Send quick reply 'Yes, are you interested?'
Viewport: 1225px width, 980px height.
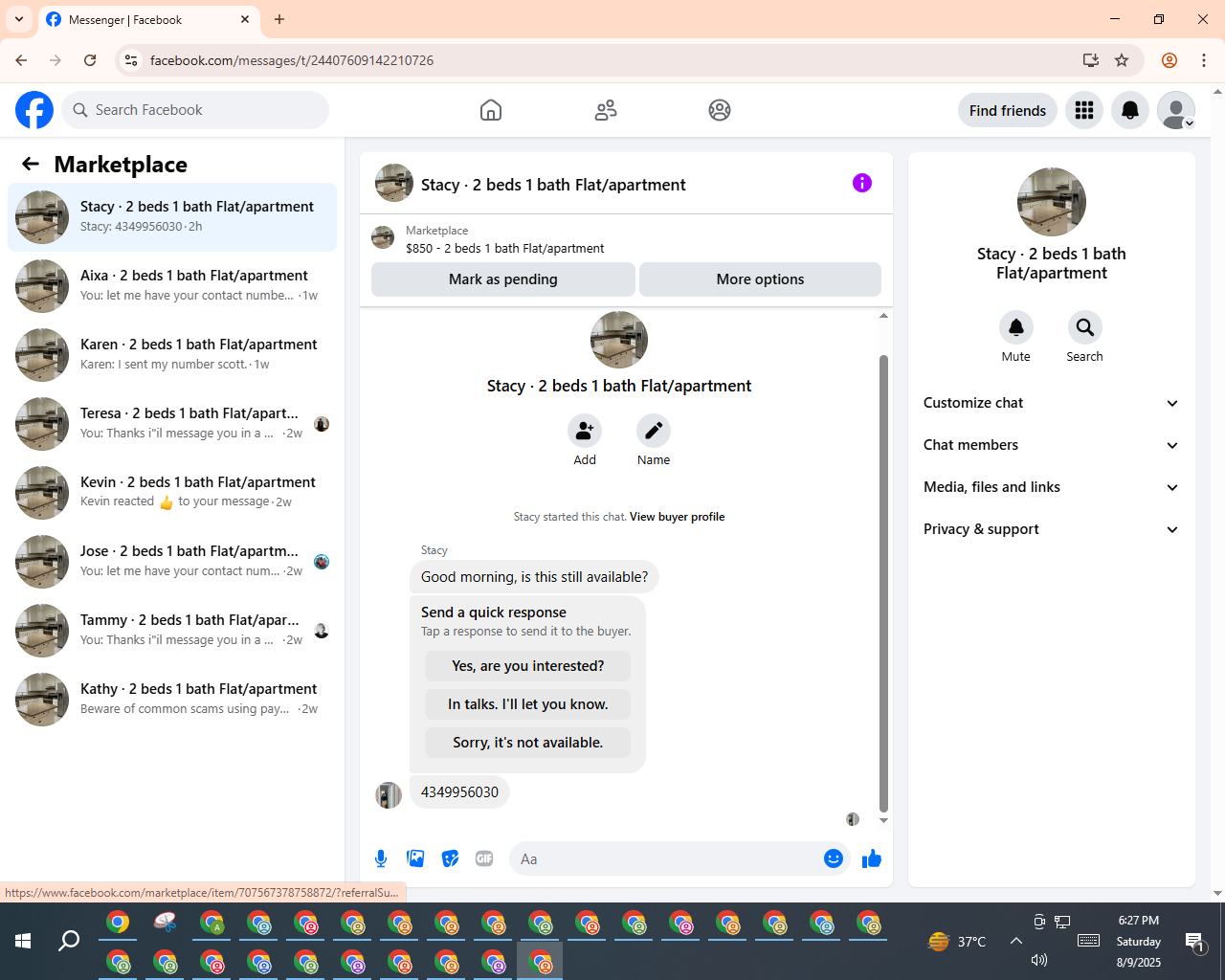pos(528,666)
